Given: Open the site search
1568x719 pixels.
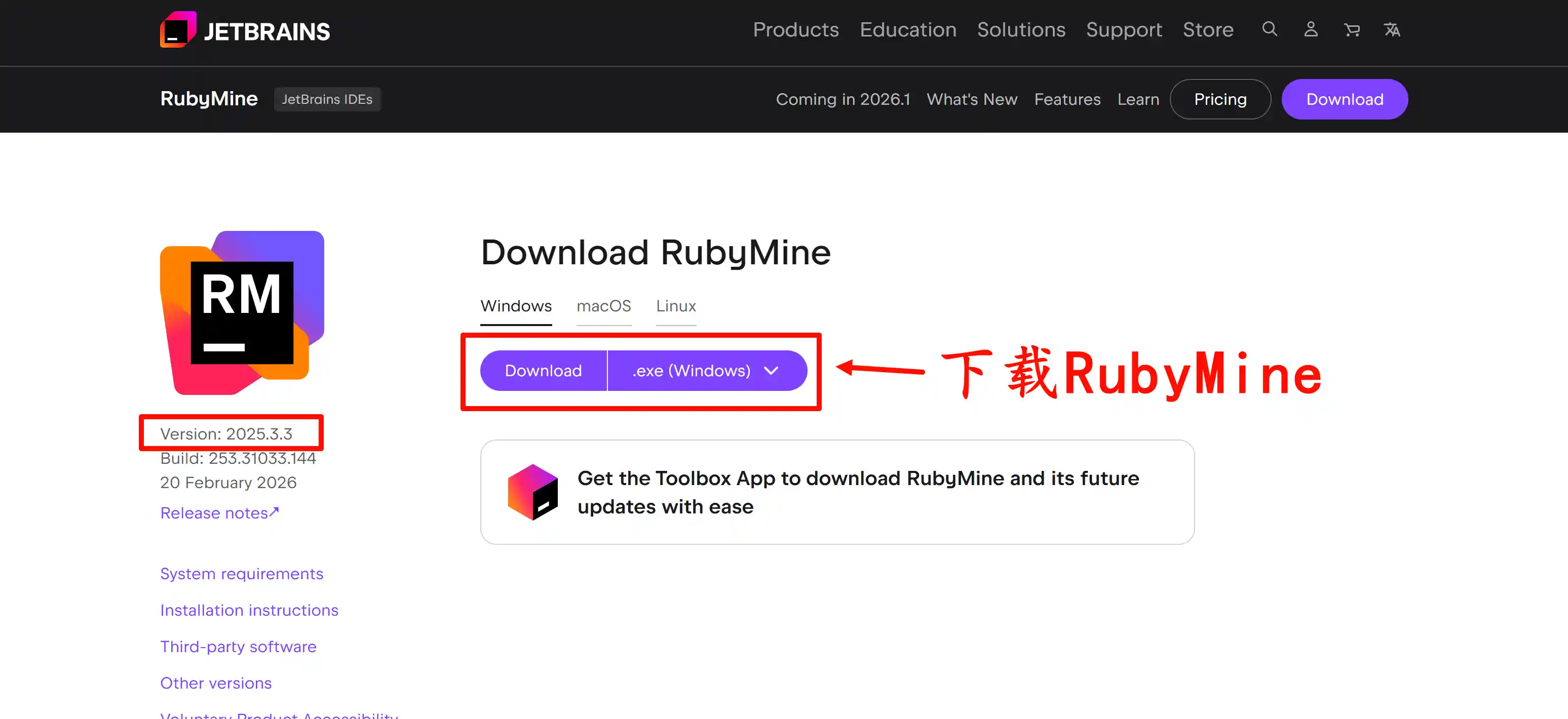Looking at the screenshot, I should (x=1269, y=29).
